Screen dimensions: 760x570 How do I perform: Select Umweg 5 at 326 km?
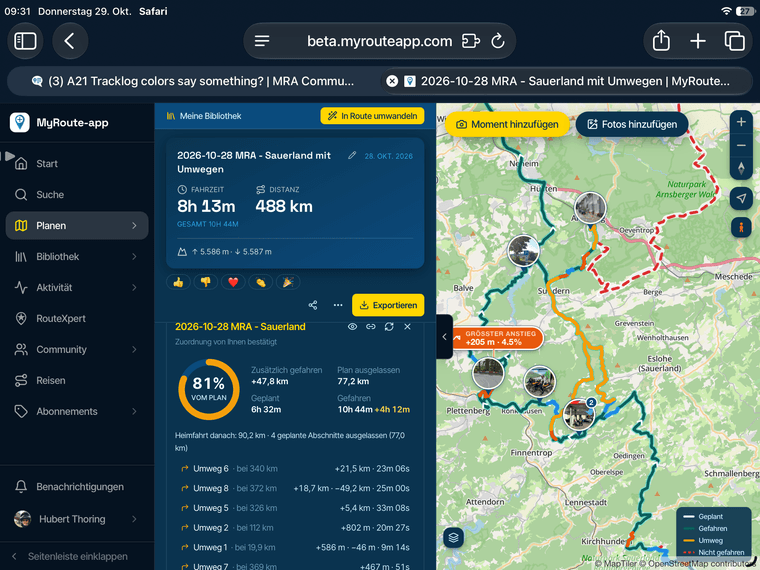click(x=295, y=508)
